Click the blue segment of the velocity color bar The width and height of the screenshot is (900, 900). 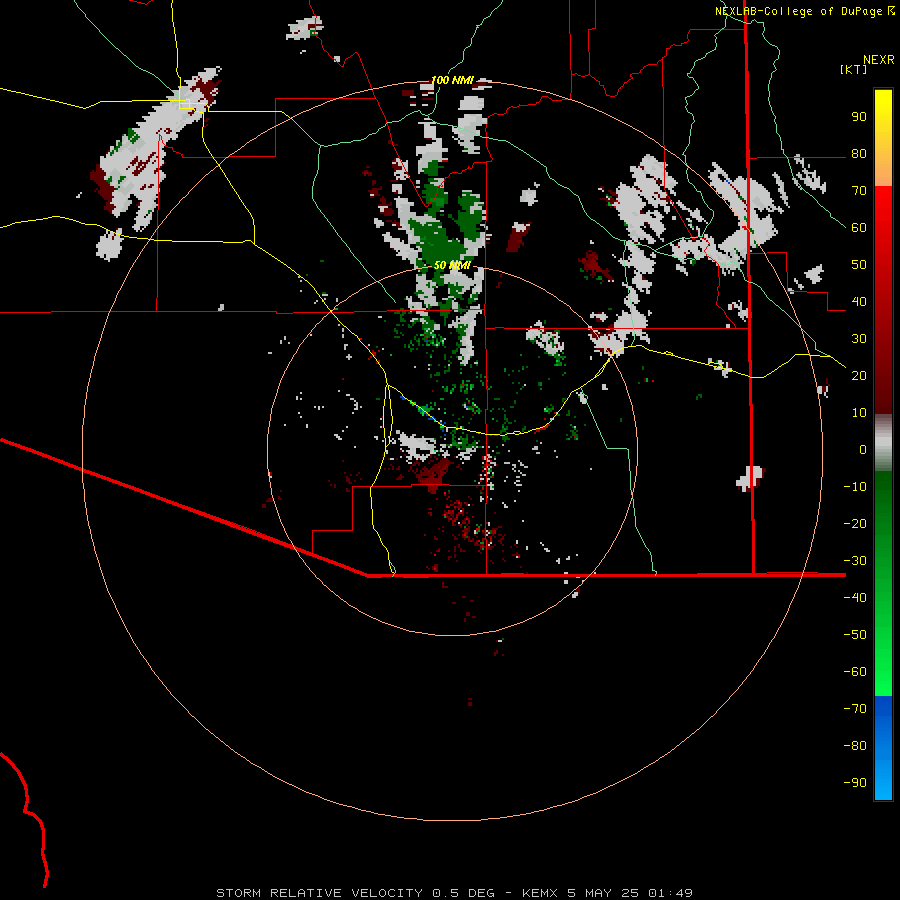[883, 748]
